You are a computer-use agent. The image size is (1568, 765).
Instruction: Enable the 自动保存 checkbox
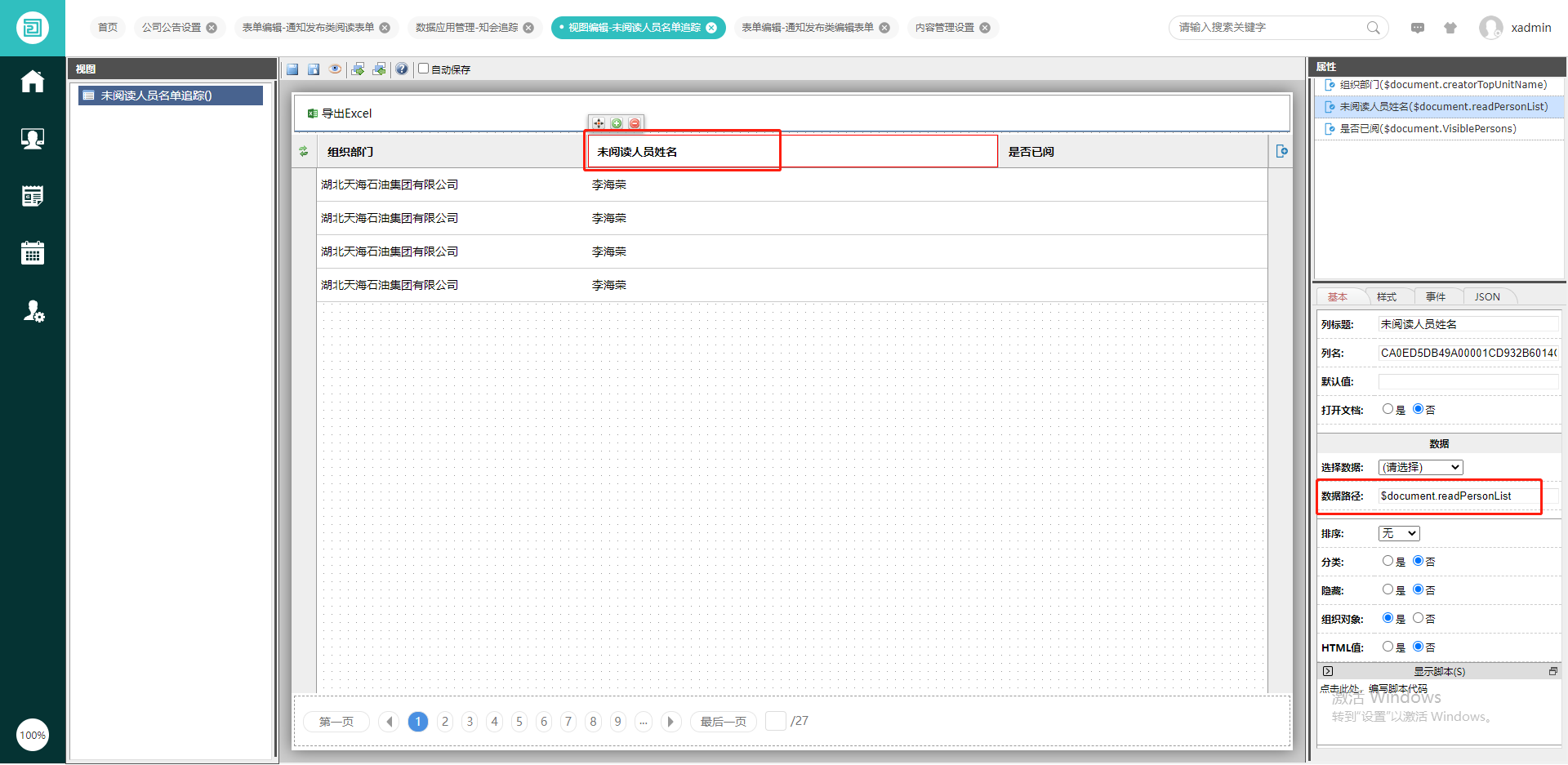tap(424, 69)
